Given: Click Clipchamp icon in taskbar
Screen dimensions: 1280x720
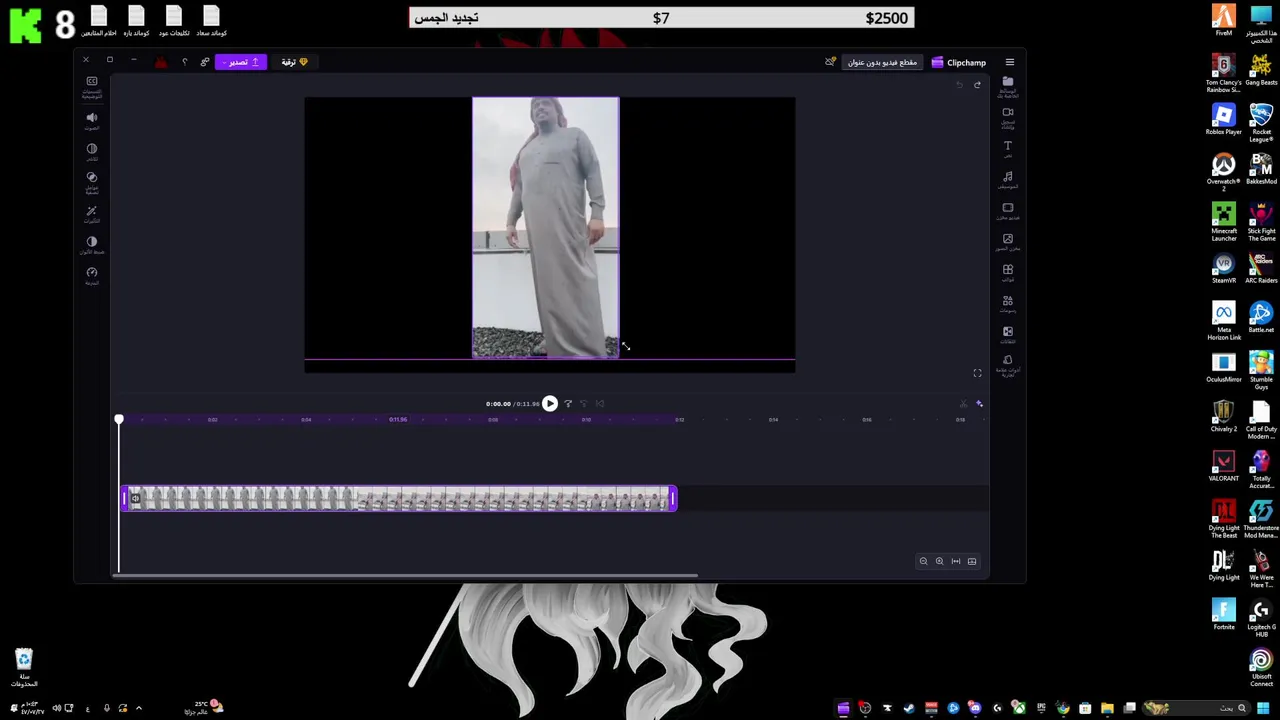Looking at the screenshot, I should (x=843, y=708).
